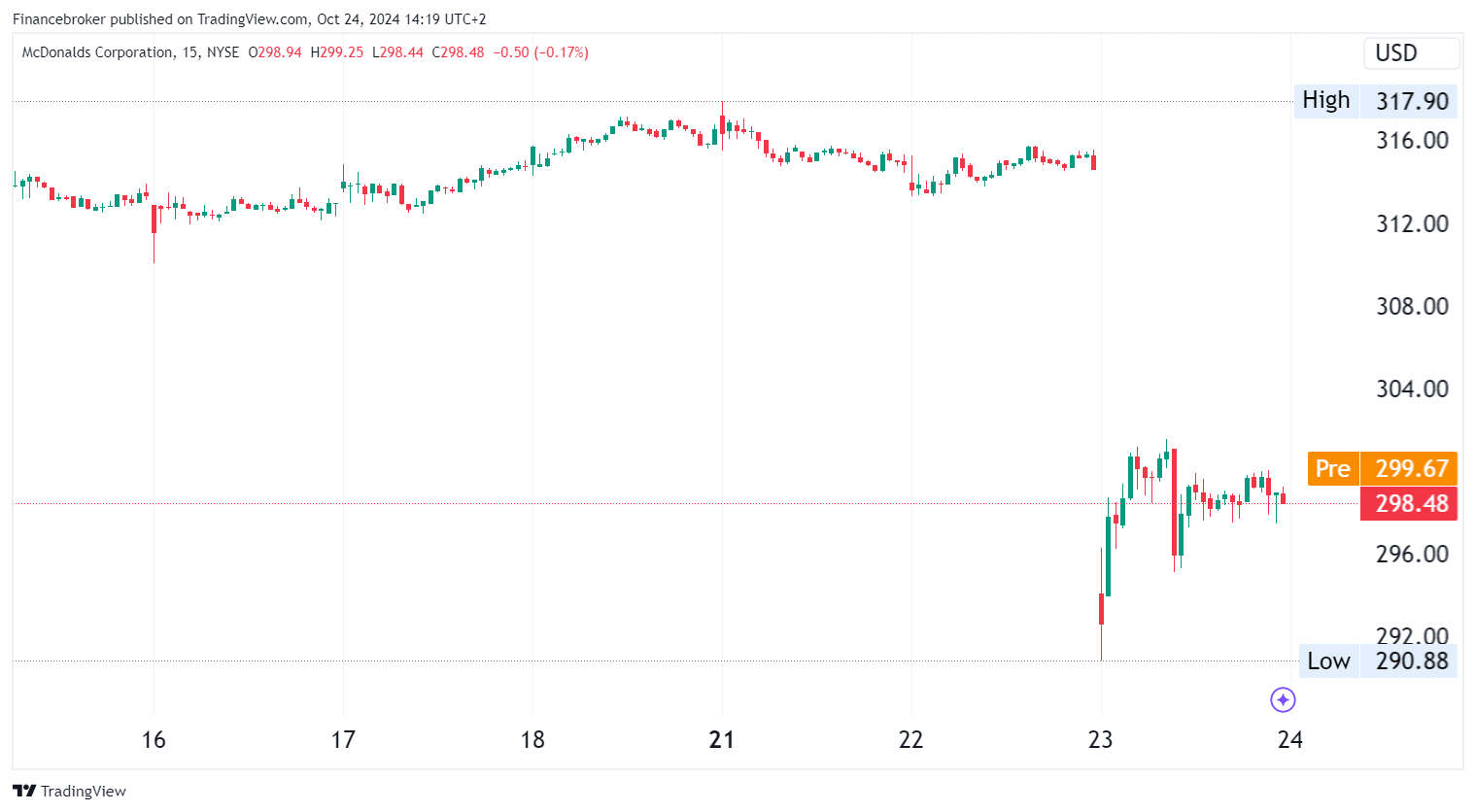Click bold date 21 on the time axis
Image resolution: width=1476 pixels, height=812 pixels.
[722, 740]
